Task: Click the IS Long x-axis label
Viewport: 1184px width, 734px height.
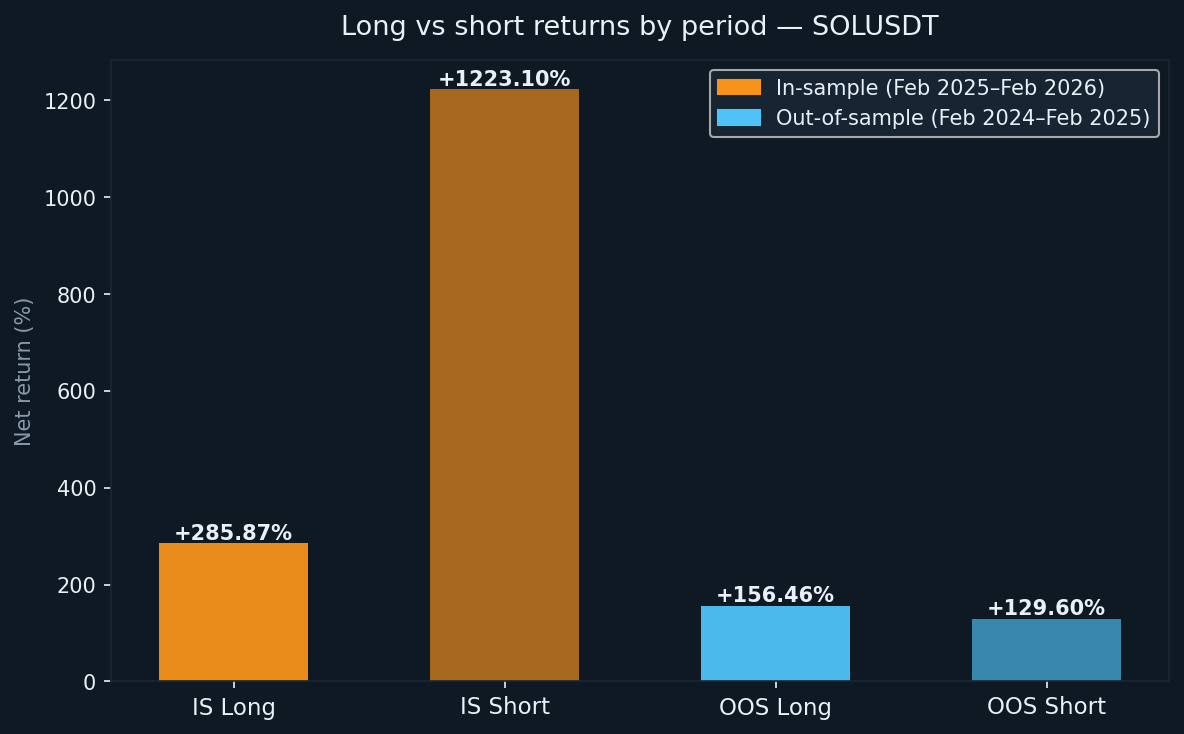Action: (x=234, y=707)
